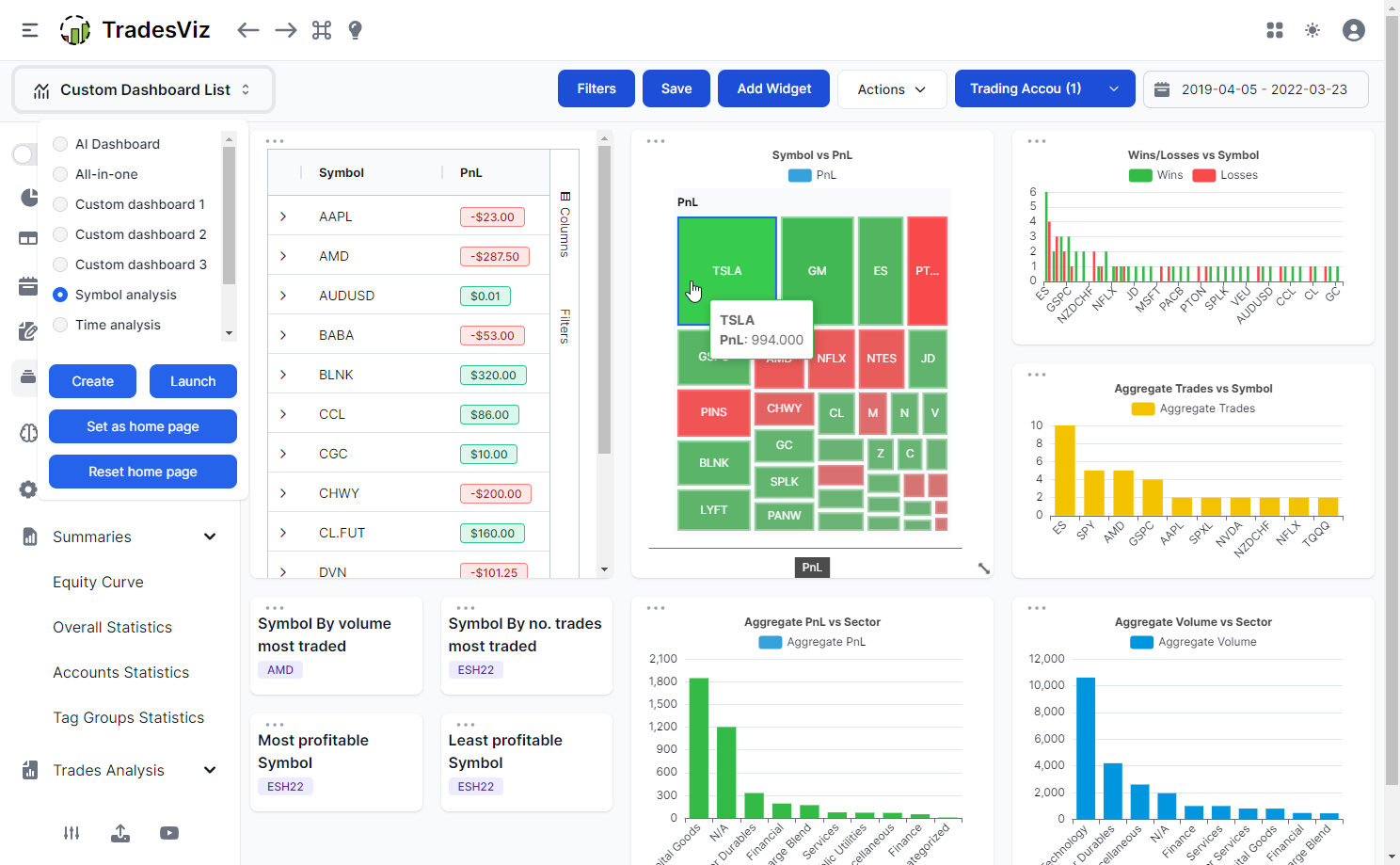The image size is (1400, 865).
Task: Select the Time analysis radio button
Action: point(60,324)
